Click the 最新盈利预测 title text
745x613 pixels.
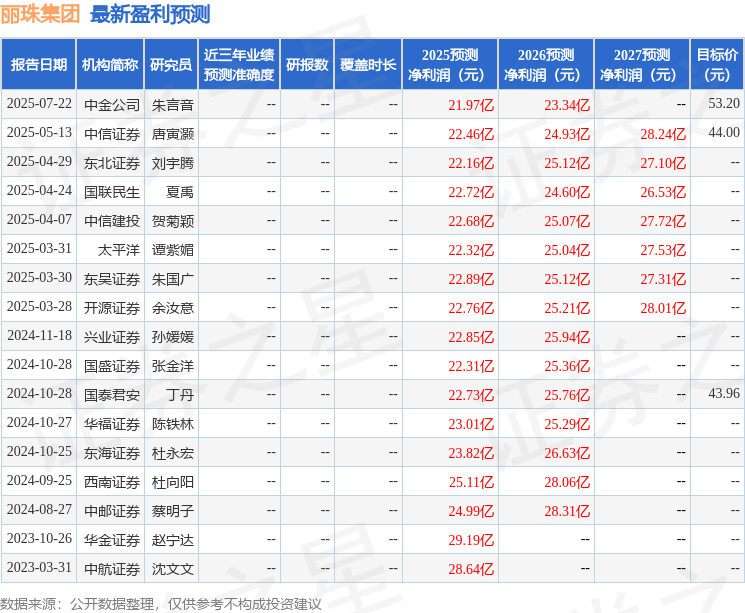coord(150,14)
